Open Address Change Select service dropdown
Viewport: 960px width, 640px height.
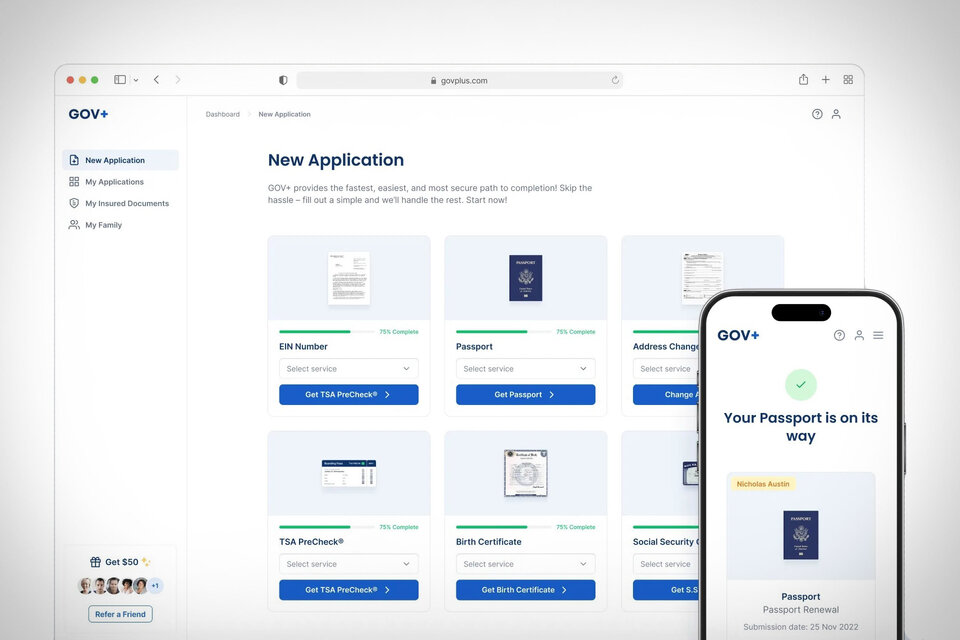(666, 369)
